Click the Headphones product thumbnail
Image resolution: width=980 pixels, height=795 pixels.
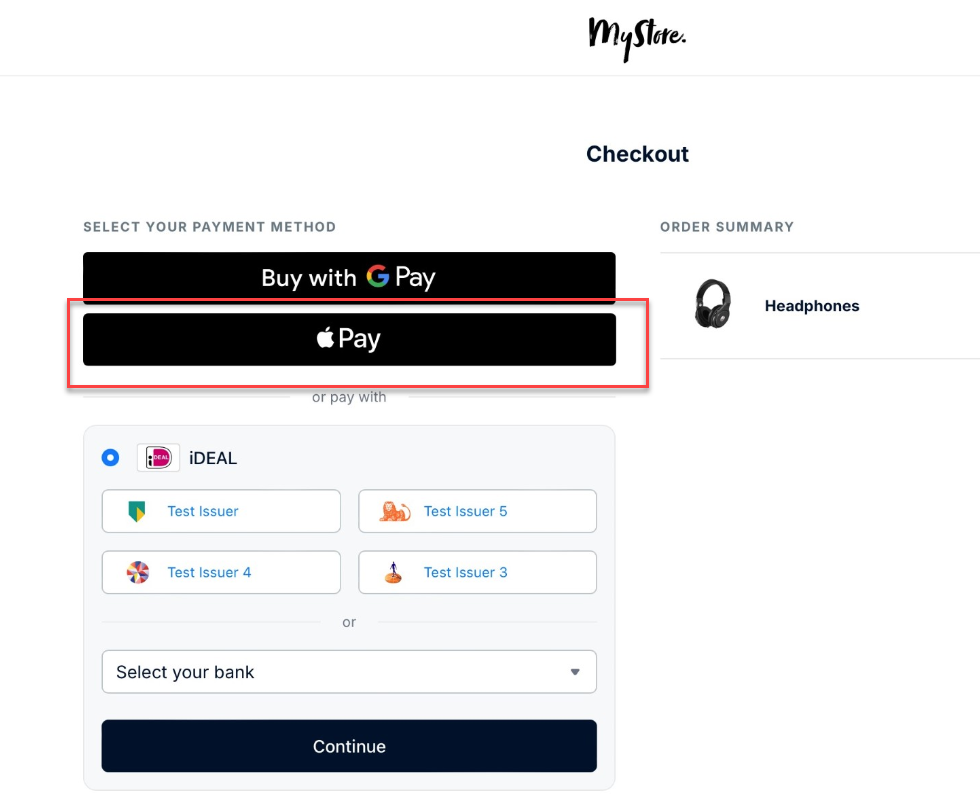point(712,304)
